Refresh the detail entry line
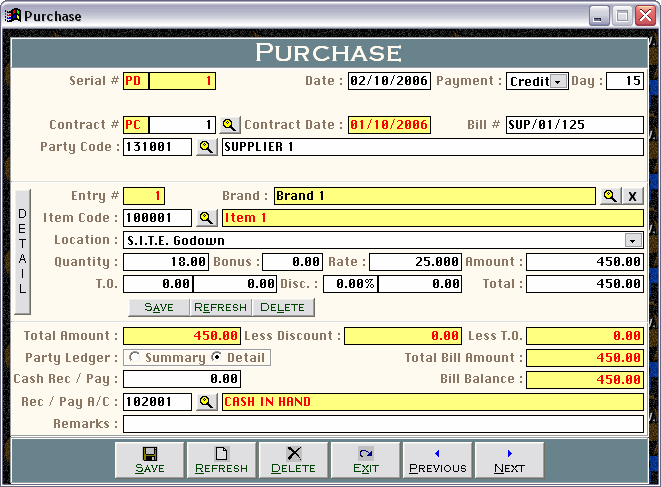The height and width of the screenshot is (487, 661). click(220, 307)
